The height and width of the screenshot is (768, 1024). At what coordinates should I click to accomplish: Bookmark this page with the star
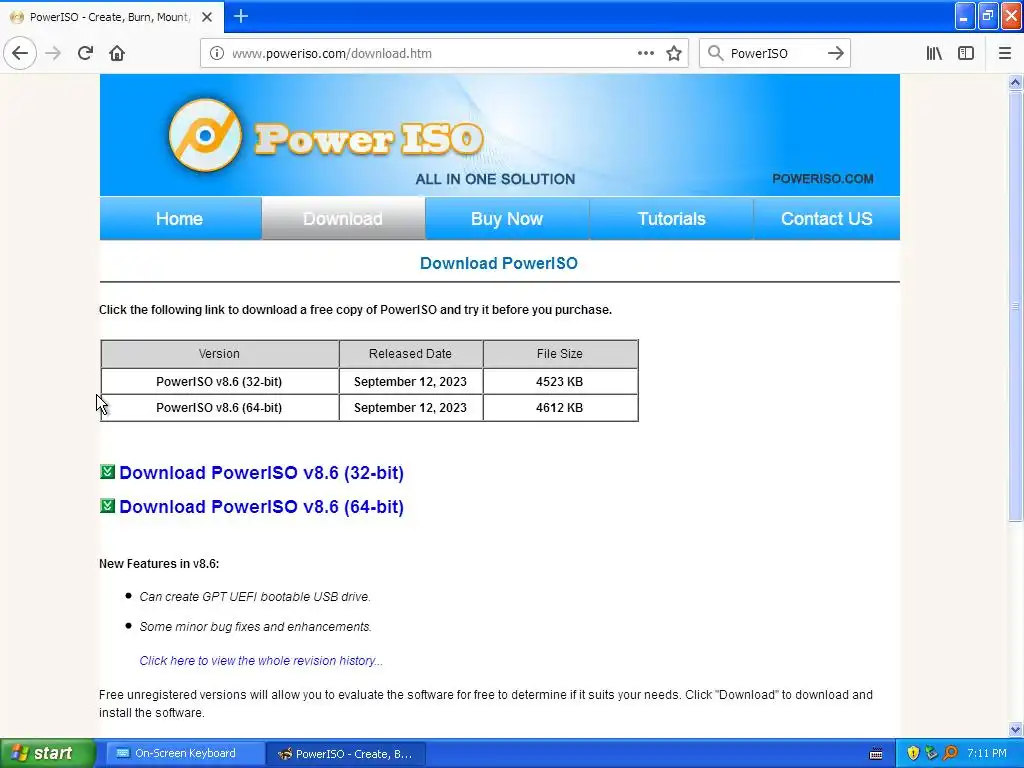click(x=674, y=53)
